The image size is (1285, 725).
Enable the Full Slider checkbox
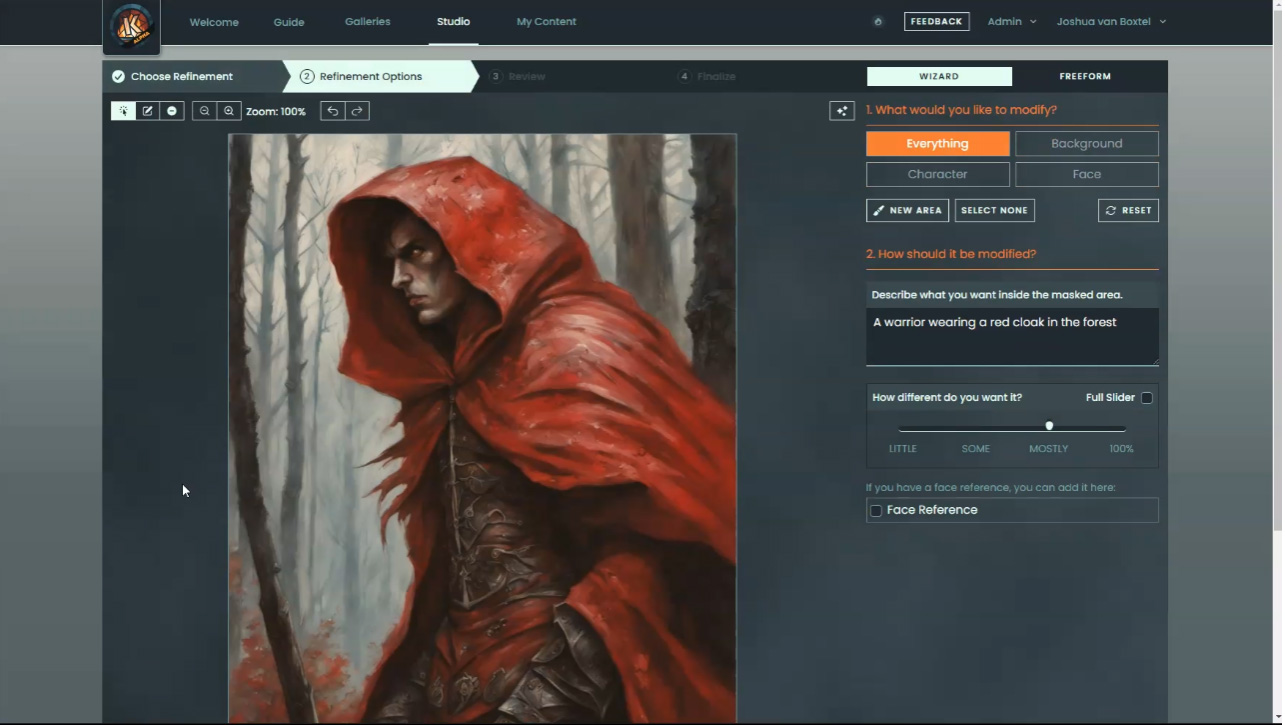click(1147, 398)
